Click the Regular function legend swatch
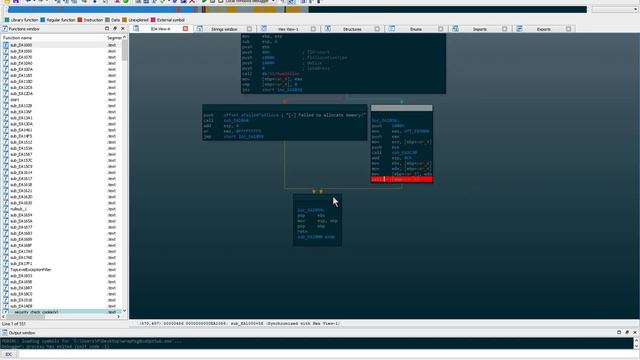The image size is (640, 360). [43, 20]
